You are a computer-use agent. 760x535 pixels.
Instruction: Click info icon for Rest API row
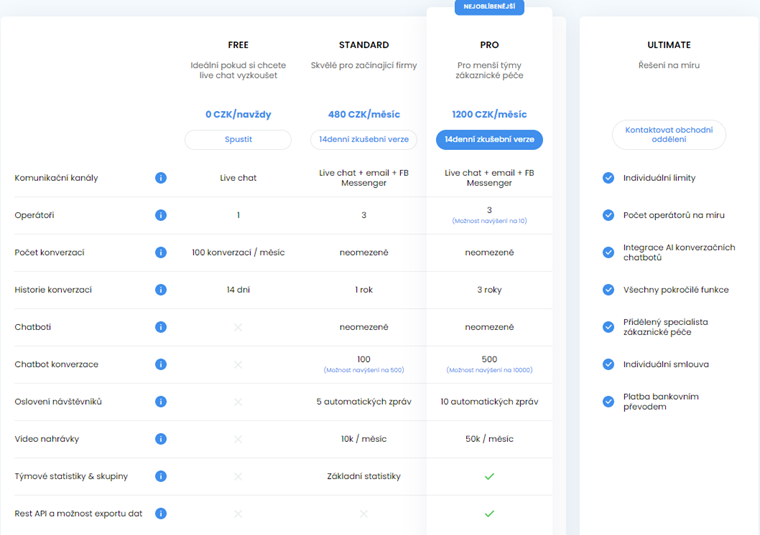tap(160, 513)
